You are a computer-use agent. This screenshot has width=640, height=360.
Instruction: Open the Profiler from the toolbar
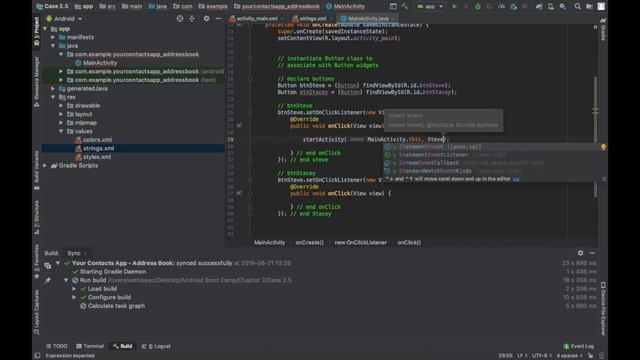(x=501, y=6)
